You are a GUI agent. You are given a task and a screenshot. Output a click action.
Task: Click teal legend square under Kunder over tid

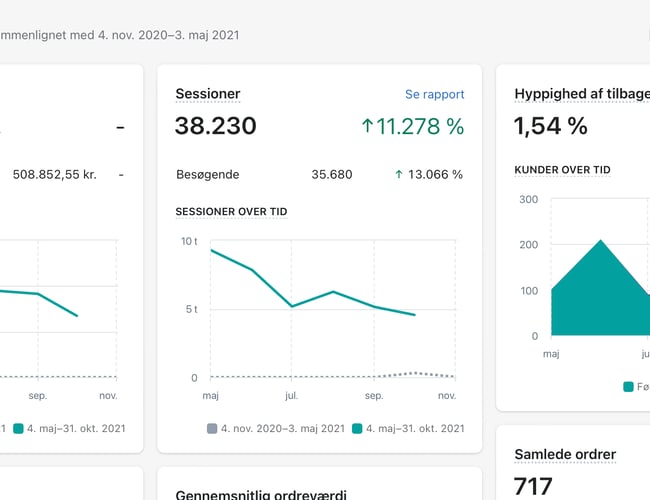628,386
